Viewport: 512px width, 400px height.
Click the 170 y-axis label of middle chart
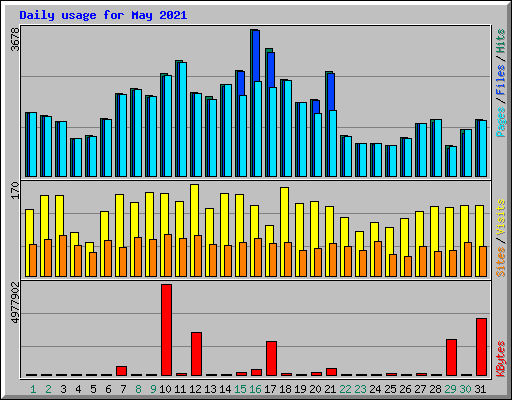(x=16, y=190)
